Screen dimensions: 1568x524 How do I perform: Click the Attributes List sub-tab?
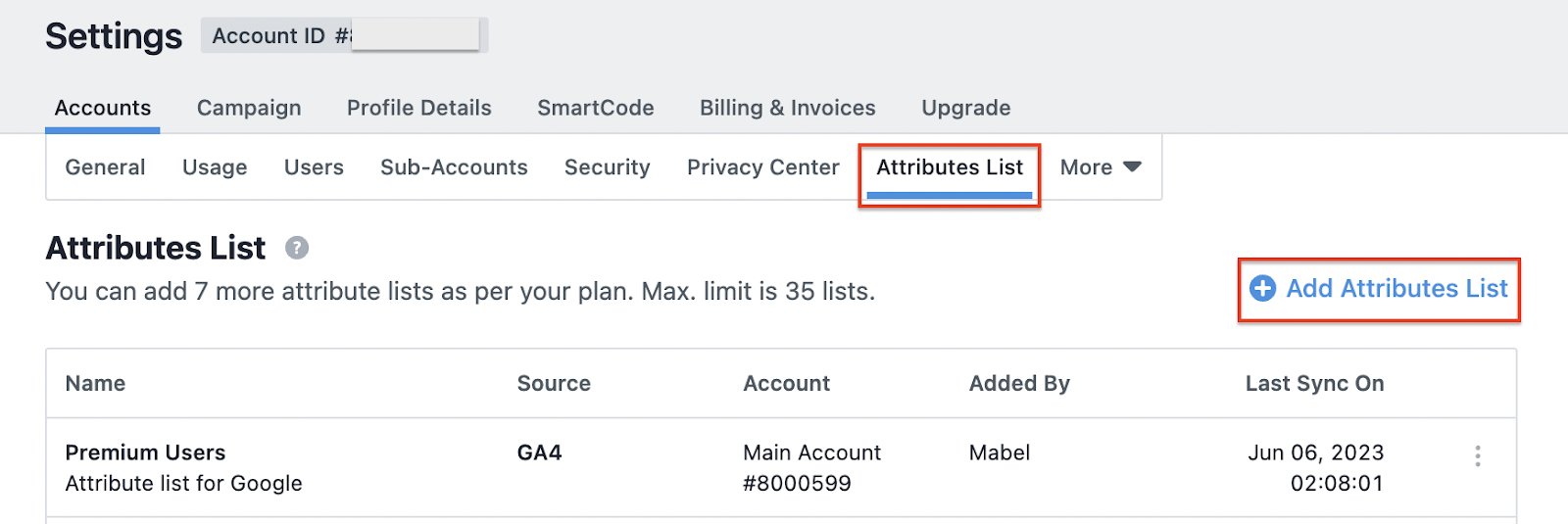click(x=950, y=167)
